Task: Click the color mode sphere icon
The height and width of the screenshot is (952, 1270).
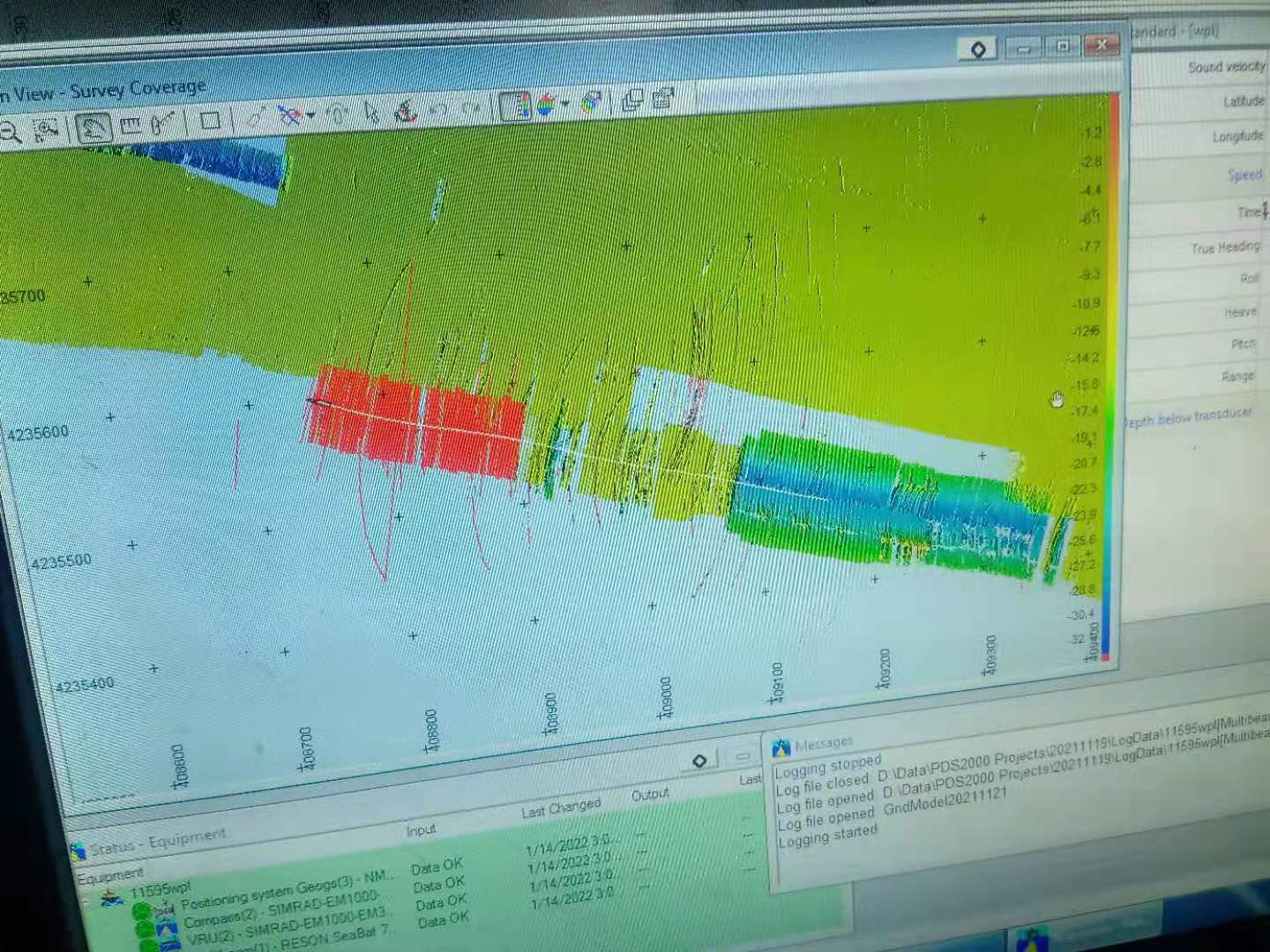Action: (x=546, y=105)
